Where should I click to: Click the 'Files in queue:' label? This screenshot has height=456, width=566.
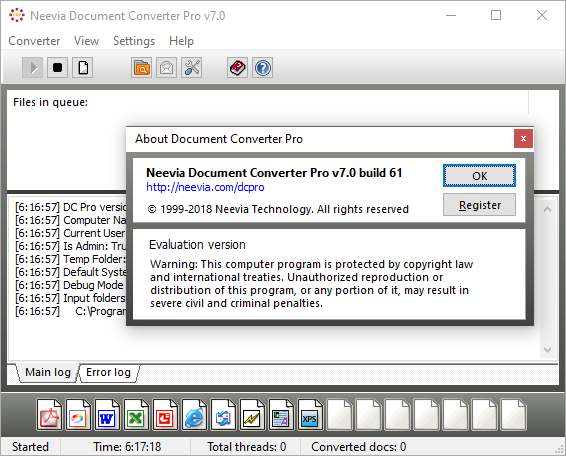pyautogui.click(x=51, y=103)
